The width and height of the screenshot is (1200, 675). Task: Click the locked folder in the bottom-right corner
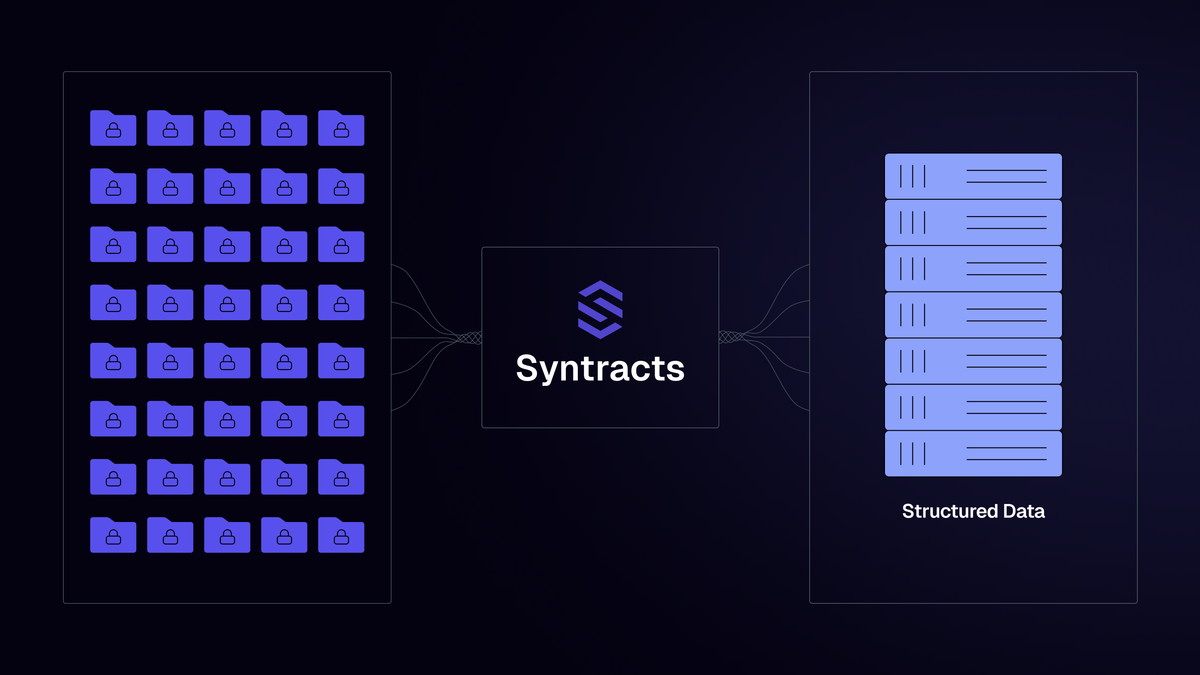click(341, 535)
